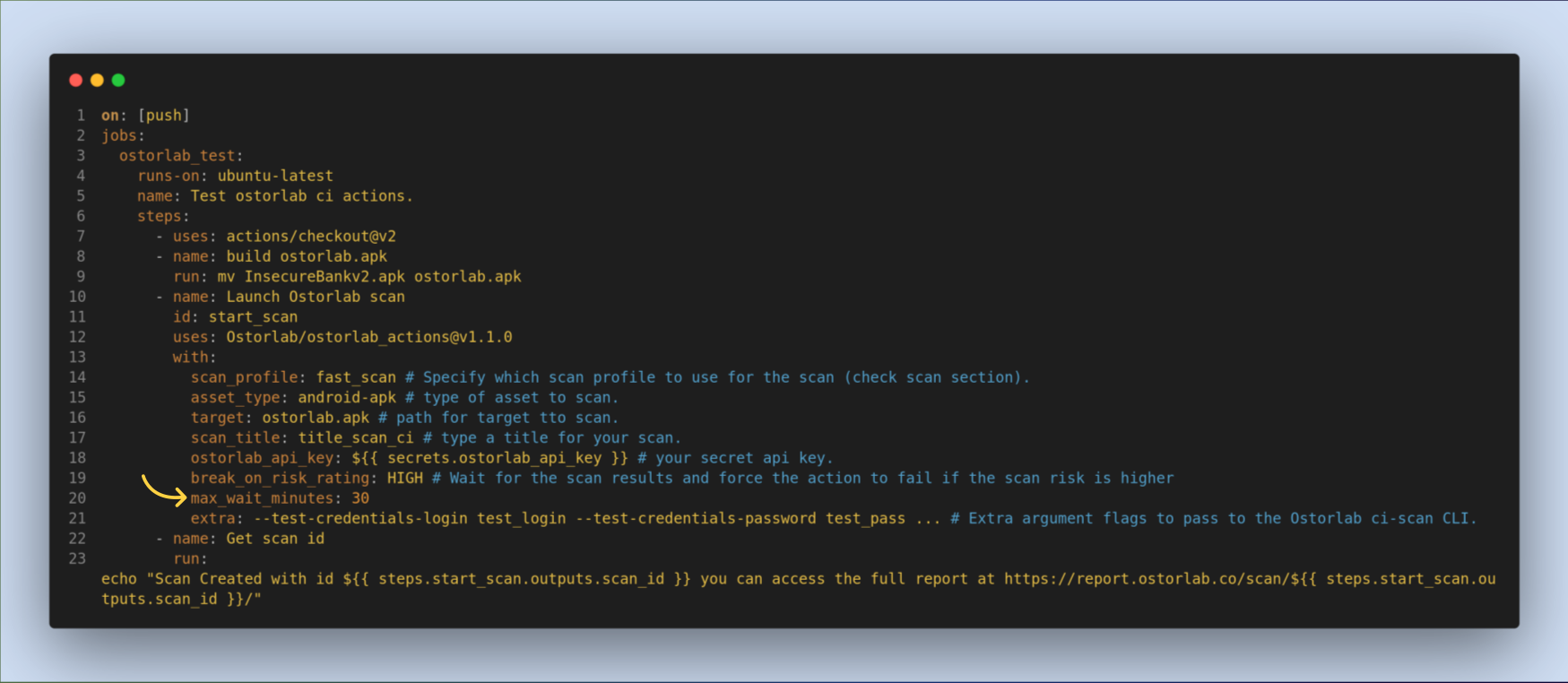Click the max_wait_minutes key
Viewport: 1568px width, 683px height.
262,498
